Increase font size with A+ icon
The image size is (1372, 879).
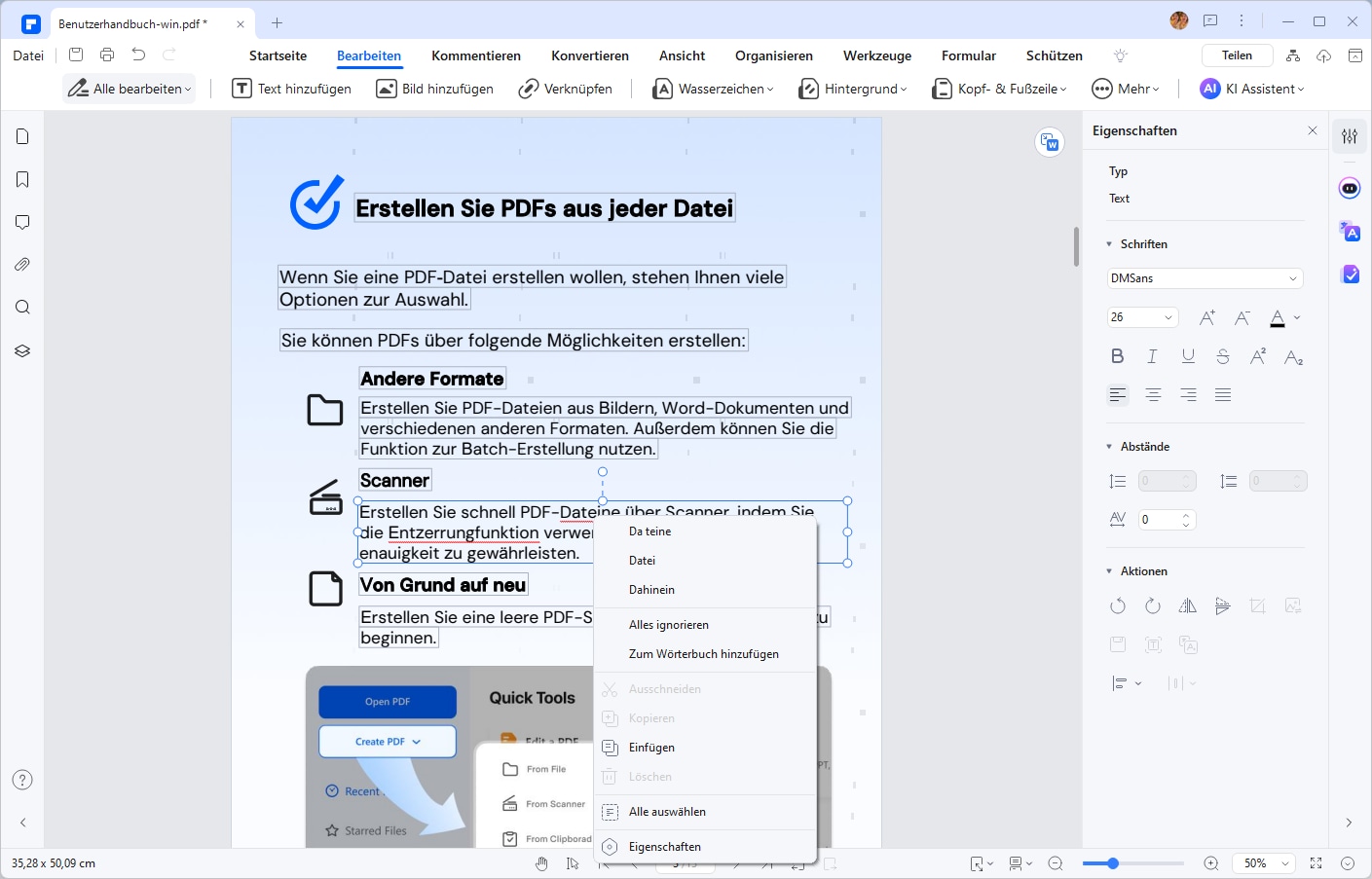click(x=1207, y=317)
